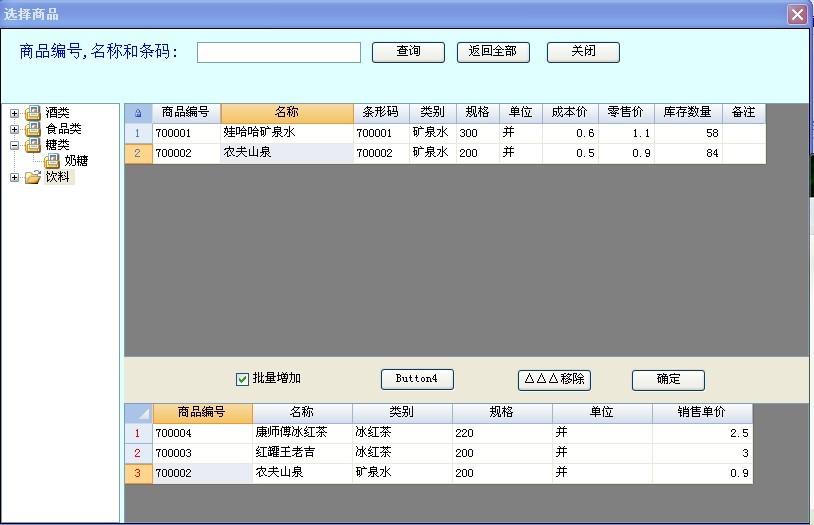The height and width of the screenshot is (525, 814).
Task: Select row header 2 of 红罐王老吉
Action: [138, 453]
